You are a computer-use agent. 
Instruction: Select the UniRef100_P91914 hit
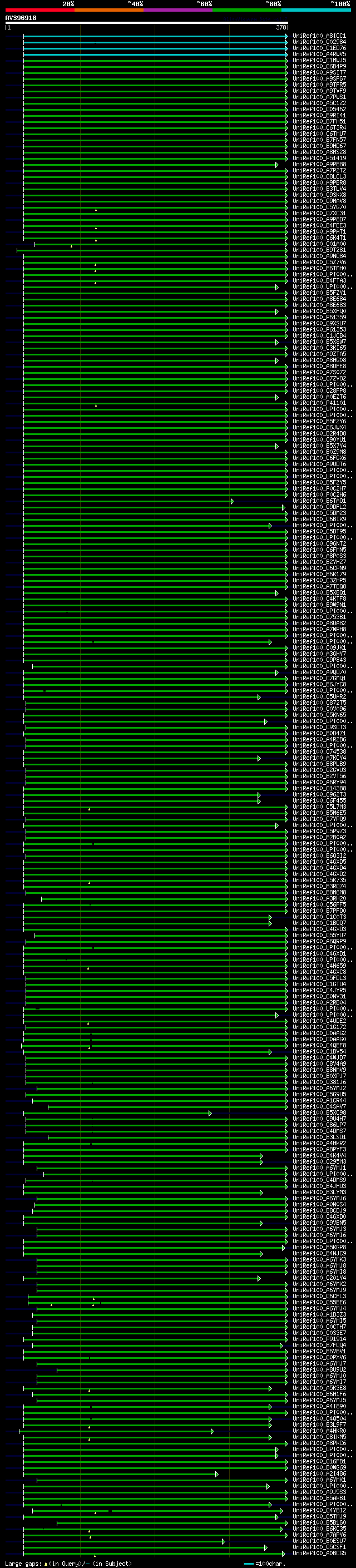(319, 1339)
